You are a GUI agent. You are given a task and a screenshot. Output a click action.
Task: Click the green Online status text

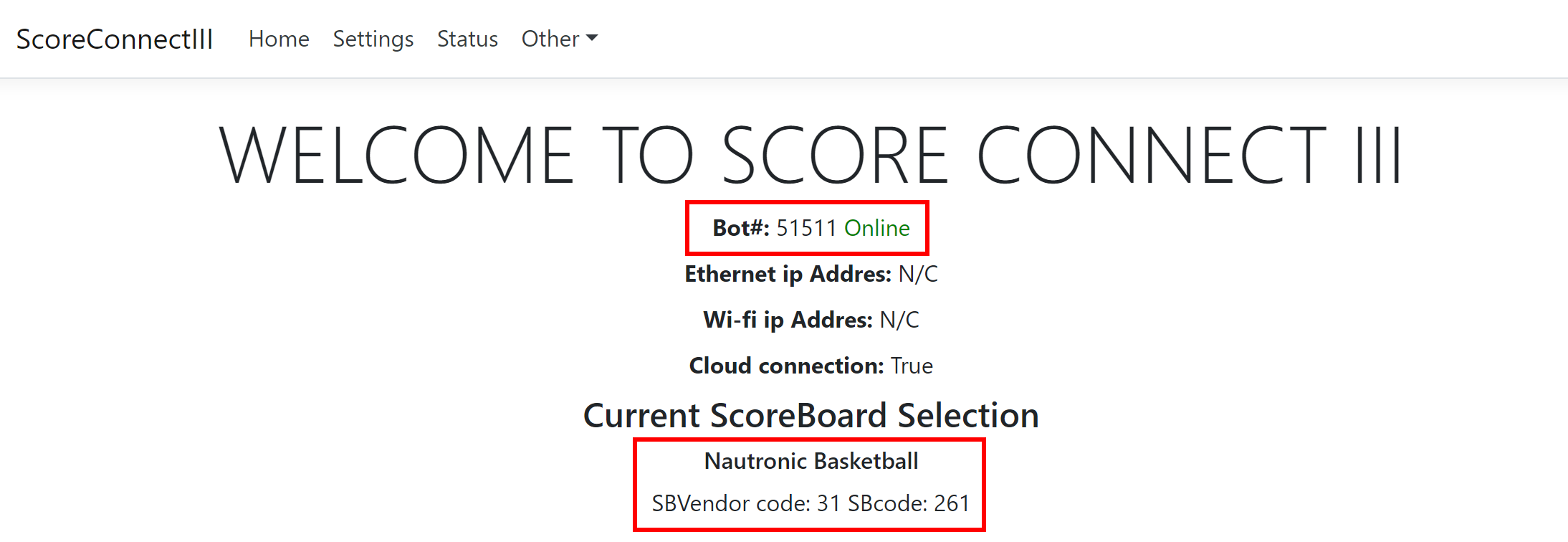pyautogui.click(x=877, y=228)
